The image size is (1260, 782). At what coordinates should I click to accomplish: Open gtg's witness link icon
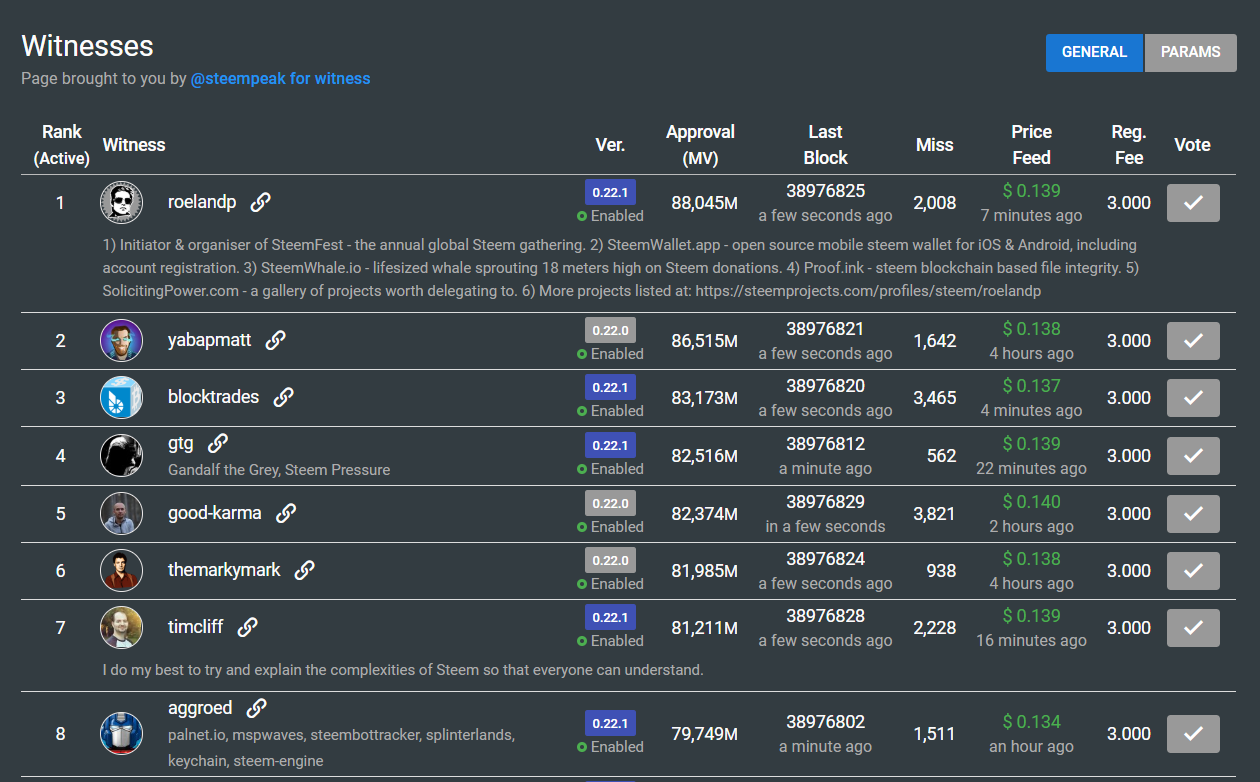pyautogui.click(x=218, y=443)
